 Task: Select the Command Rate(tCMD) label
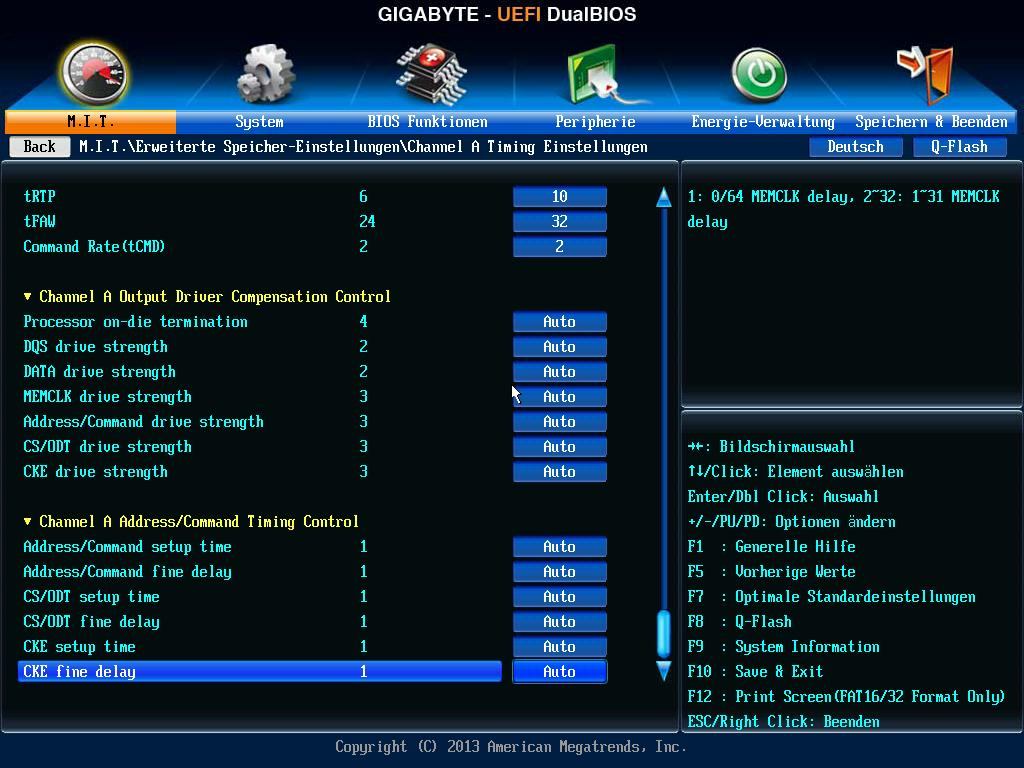point(95,246)
